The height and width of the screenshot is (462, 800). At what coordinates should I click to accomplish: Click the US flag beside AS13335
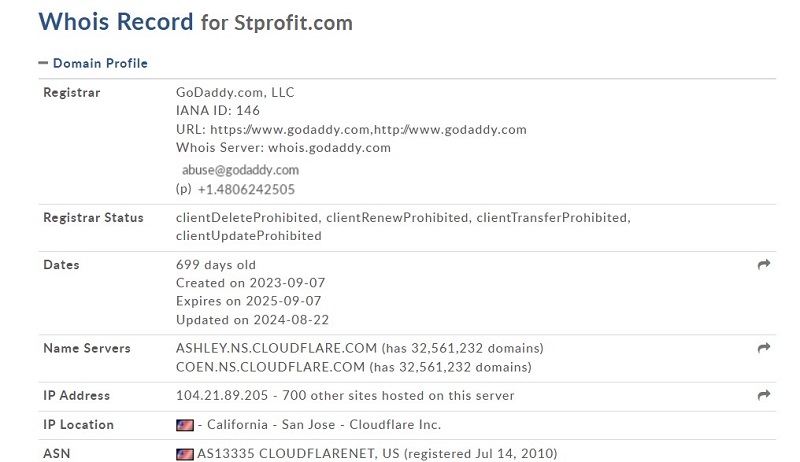(185, 454)
